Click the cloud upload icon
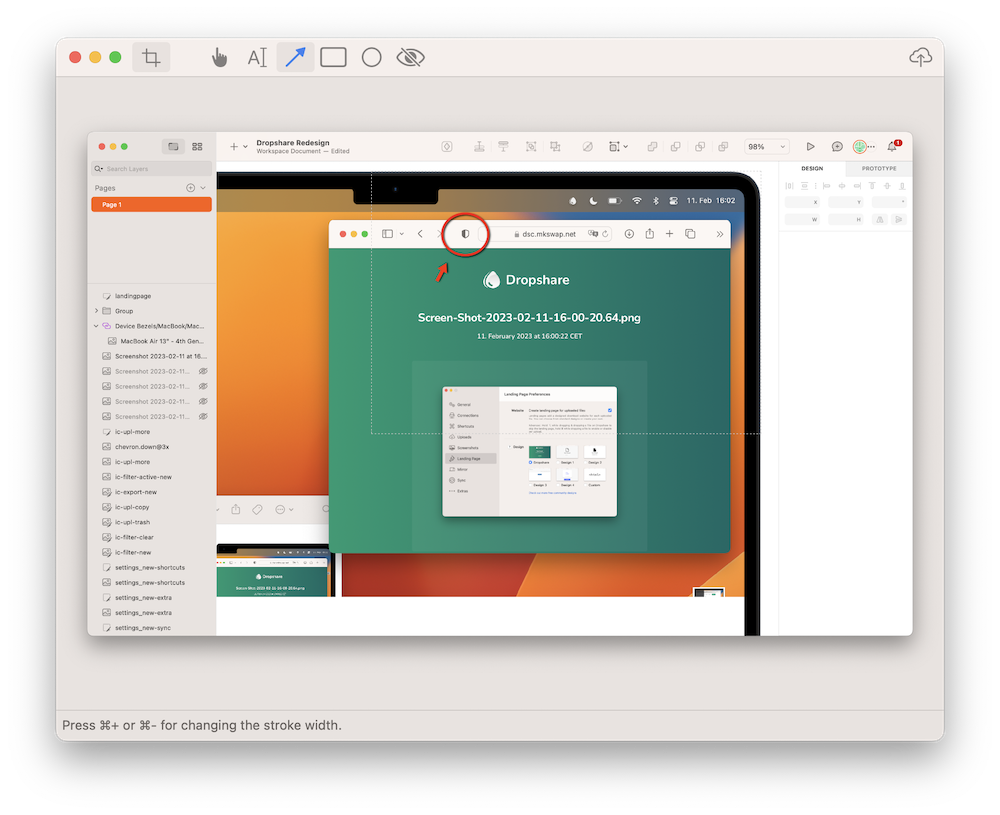Image resolution: width=1000 pixels, height=815 pixels. point(919,58)
